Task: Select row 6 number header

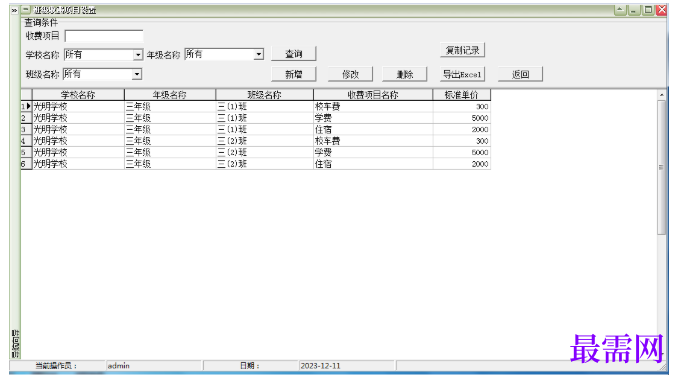Action: pyautogui.click(x=27, y=164)
